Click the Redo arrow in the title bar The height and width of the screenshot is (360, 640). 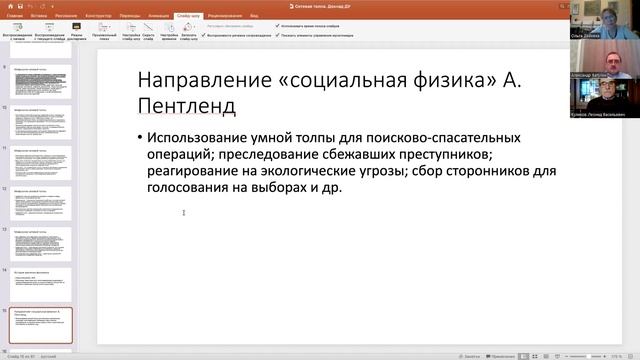point(42,6)
